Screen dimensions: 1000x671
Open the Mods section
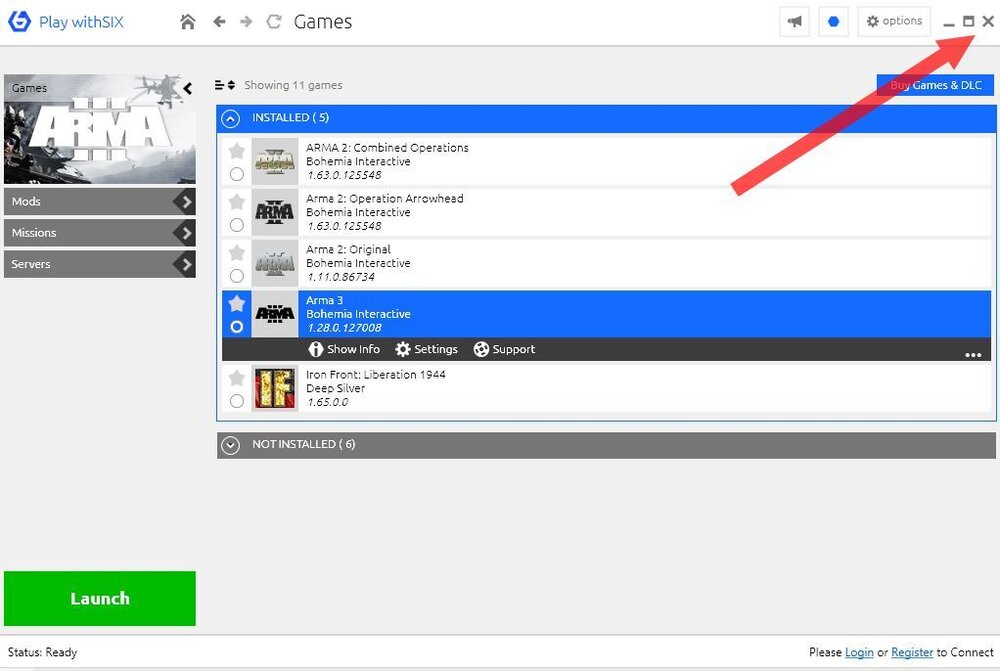pyautogui.click(x=99, y=202)
